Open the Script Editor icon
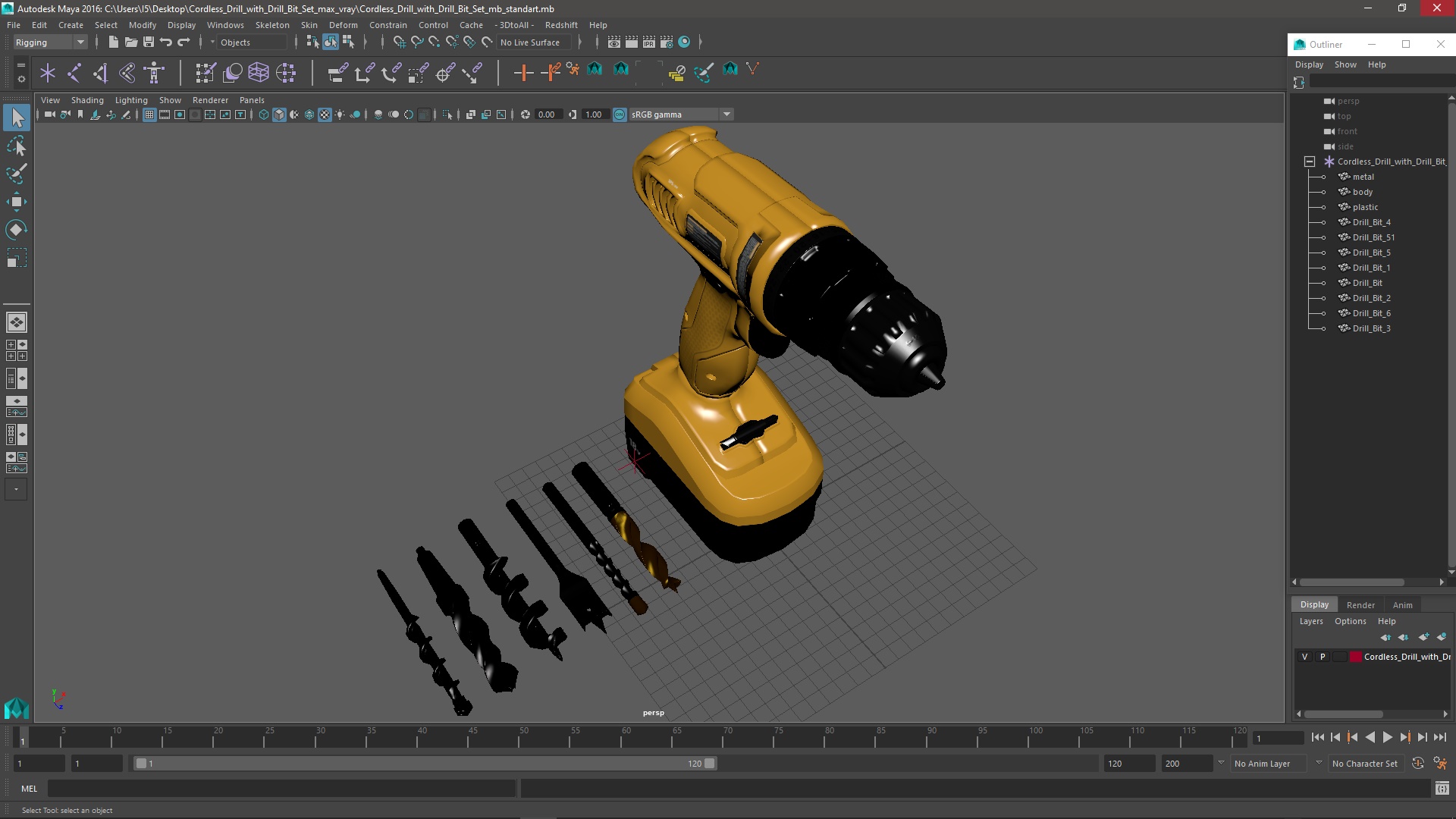The width and height of the screenshot is (1456, 819). [x=1442, y=789]
